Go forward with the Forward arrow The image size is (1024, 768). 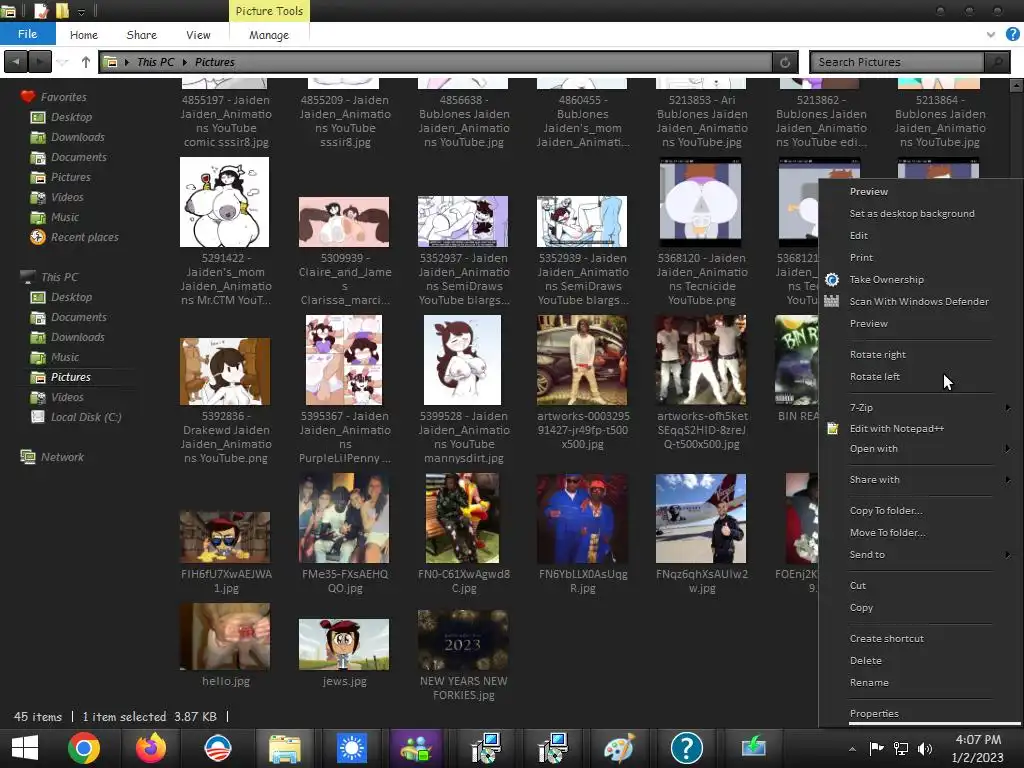pos(40,62)
